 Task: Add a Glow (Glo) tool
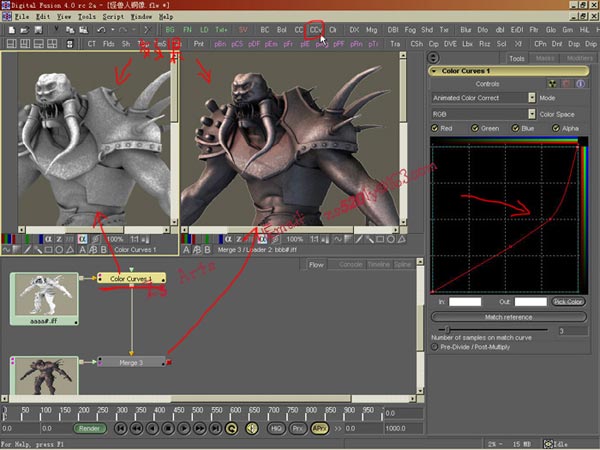point(551,30)
